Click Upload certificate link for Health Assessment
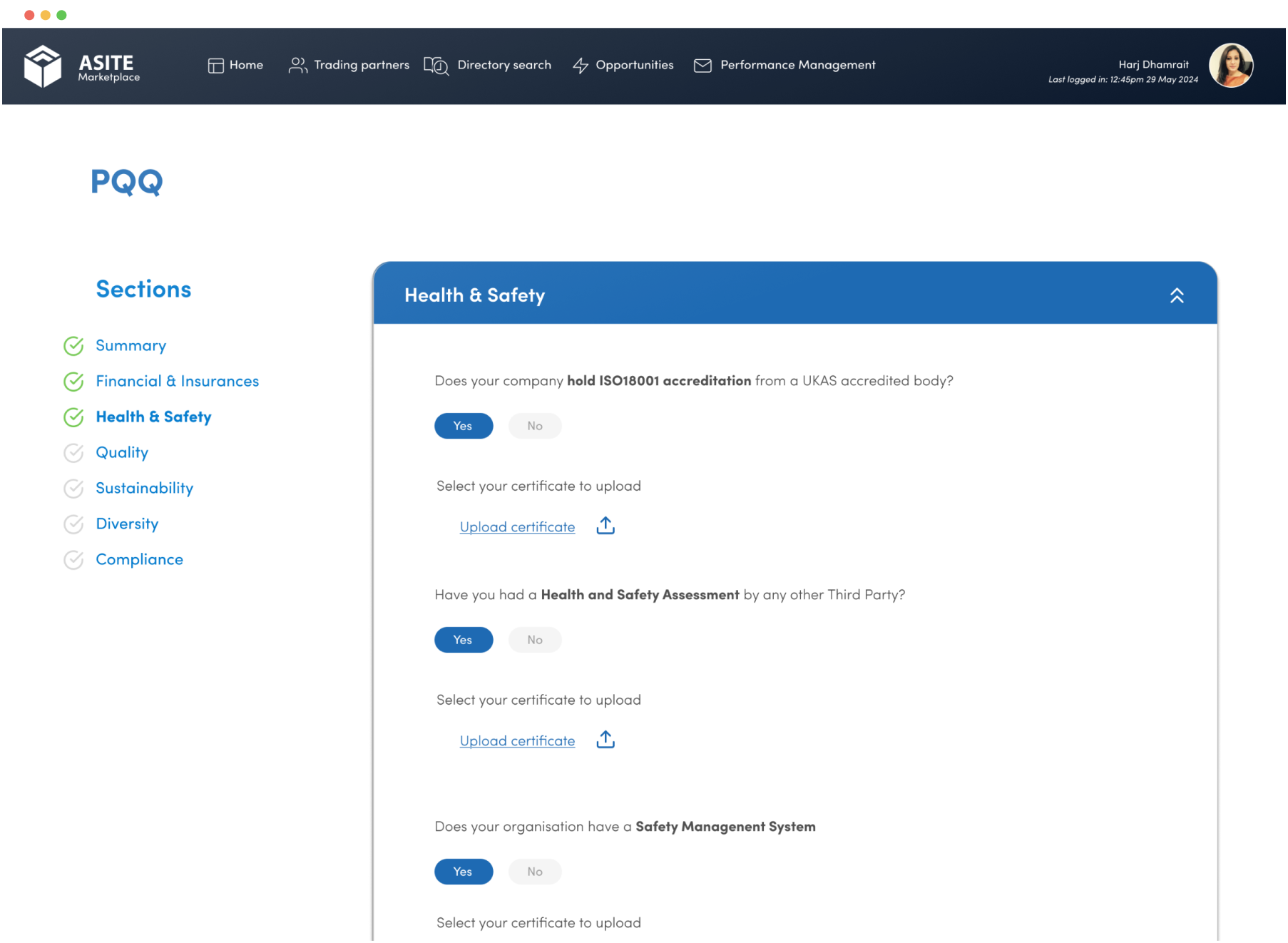Image resolution: width=1288 pixels, height=943 pixels. click(517, 741)
